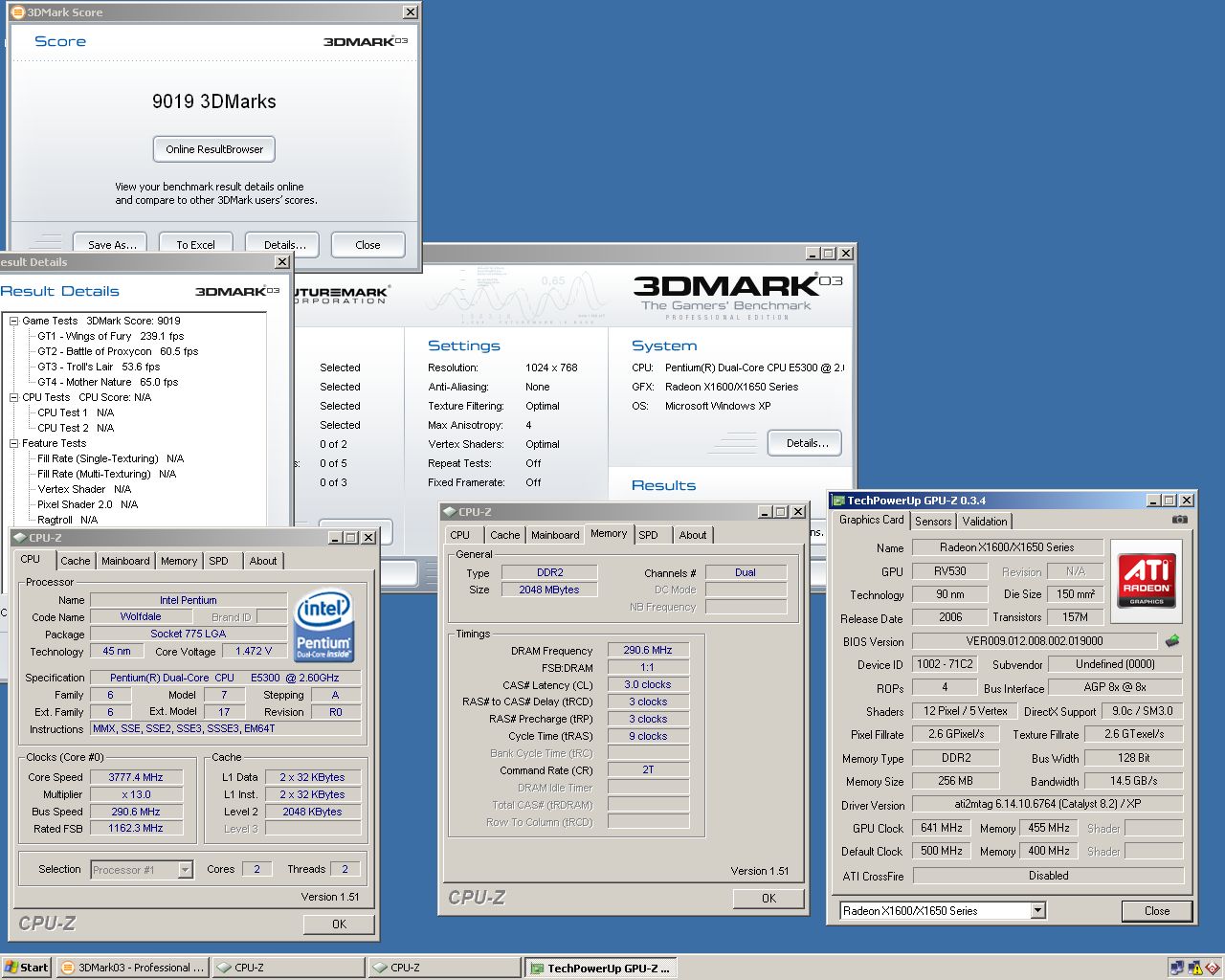The width and height of the screenshot is (1225, 980).
Task: Click the System Details button in 3DMark03
Action: coord(807,443)
